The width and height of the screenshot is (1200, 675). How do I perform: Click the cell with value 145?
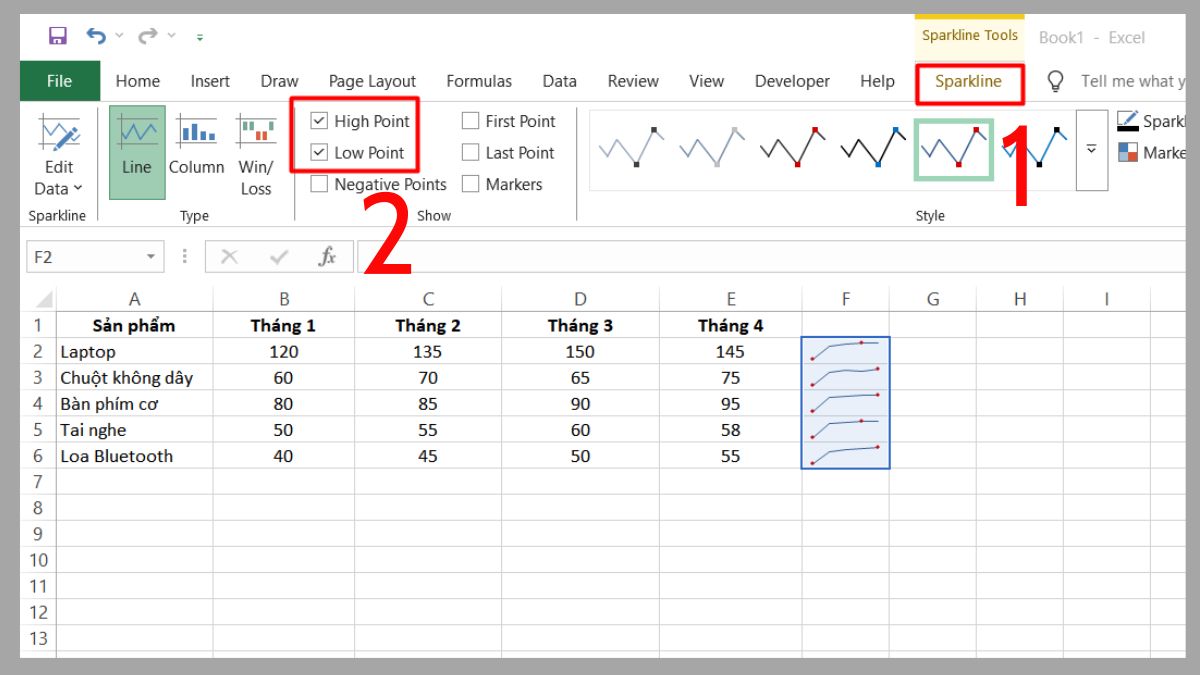[x=730, y=351]
